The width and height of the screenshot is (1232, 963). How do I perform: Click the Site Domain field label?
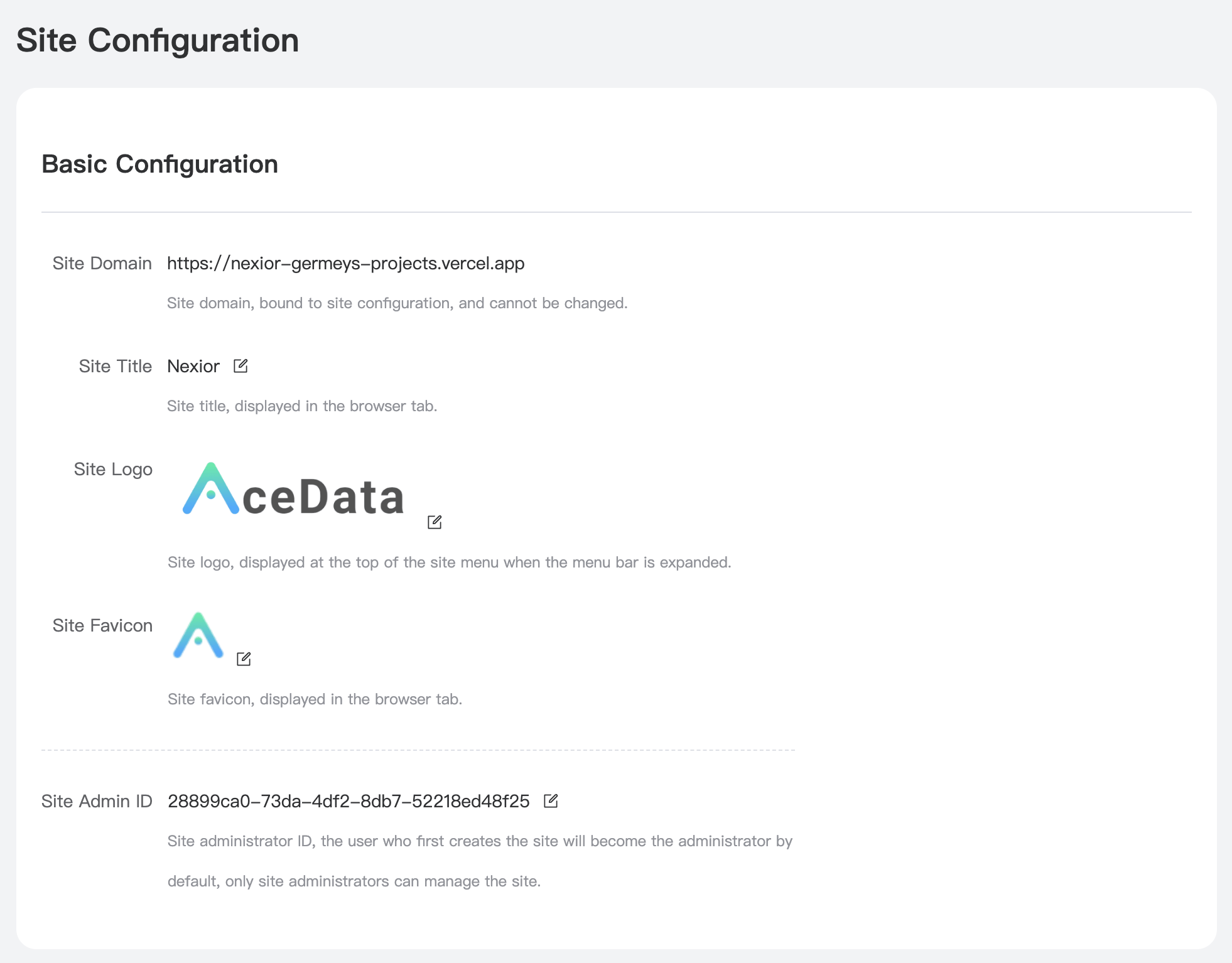tap(102, 264)
